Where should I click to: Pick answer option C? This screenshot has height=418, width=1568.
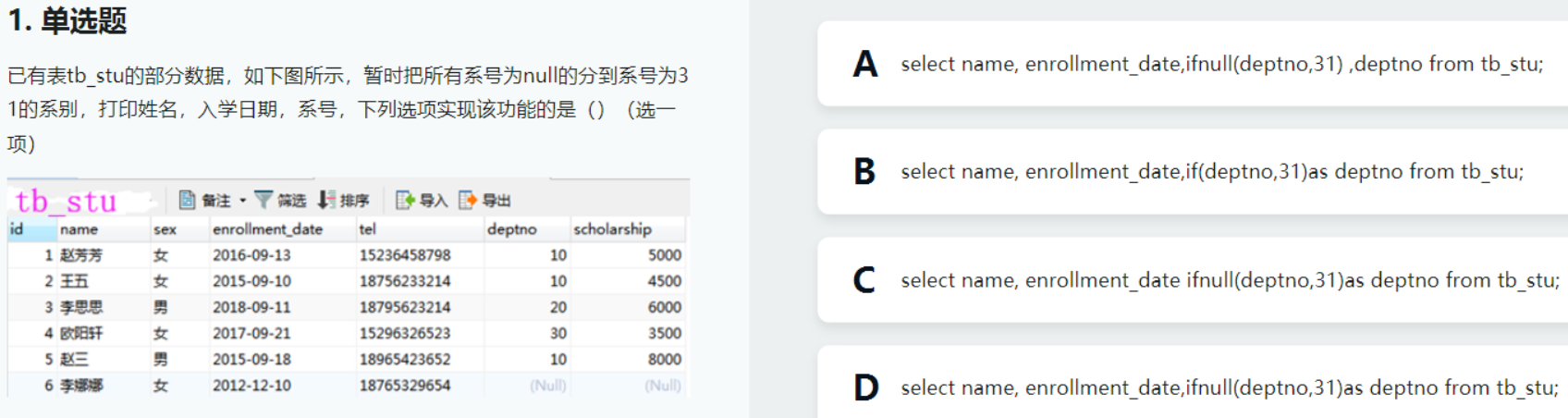pos(1193,279)
